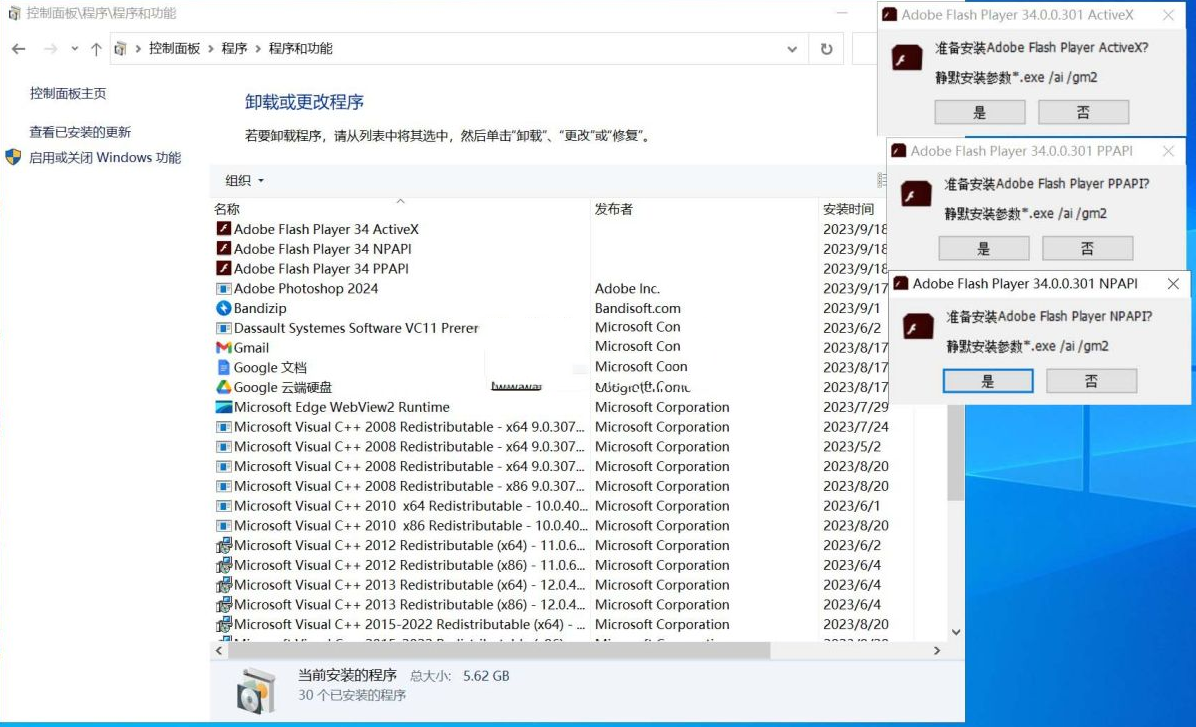Go back with the left arrow navigation button
Viewport: 1196px width, 727px height.
19,49
